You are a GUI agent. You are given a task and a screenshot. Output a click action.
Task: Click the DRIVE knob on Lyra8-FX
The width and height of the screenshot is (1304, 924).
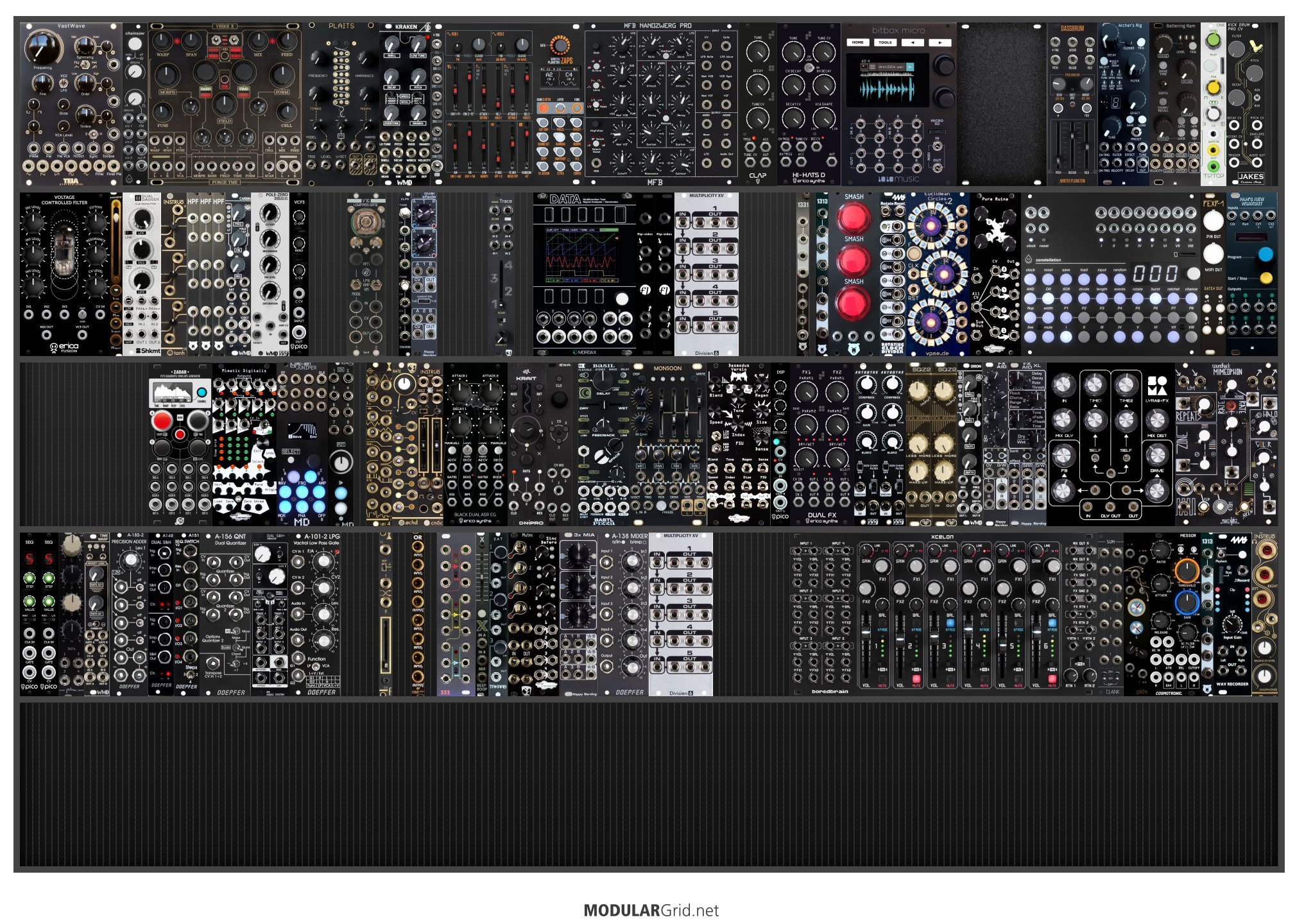pos(1157,455)
